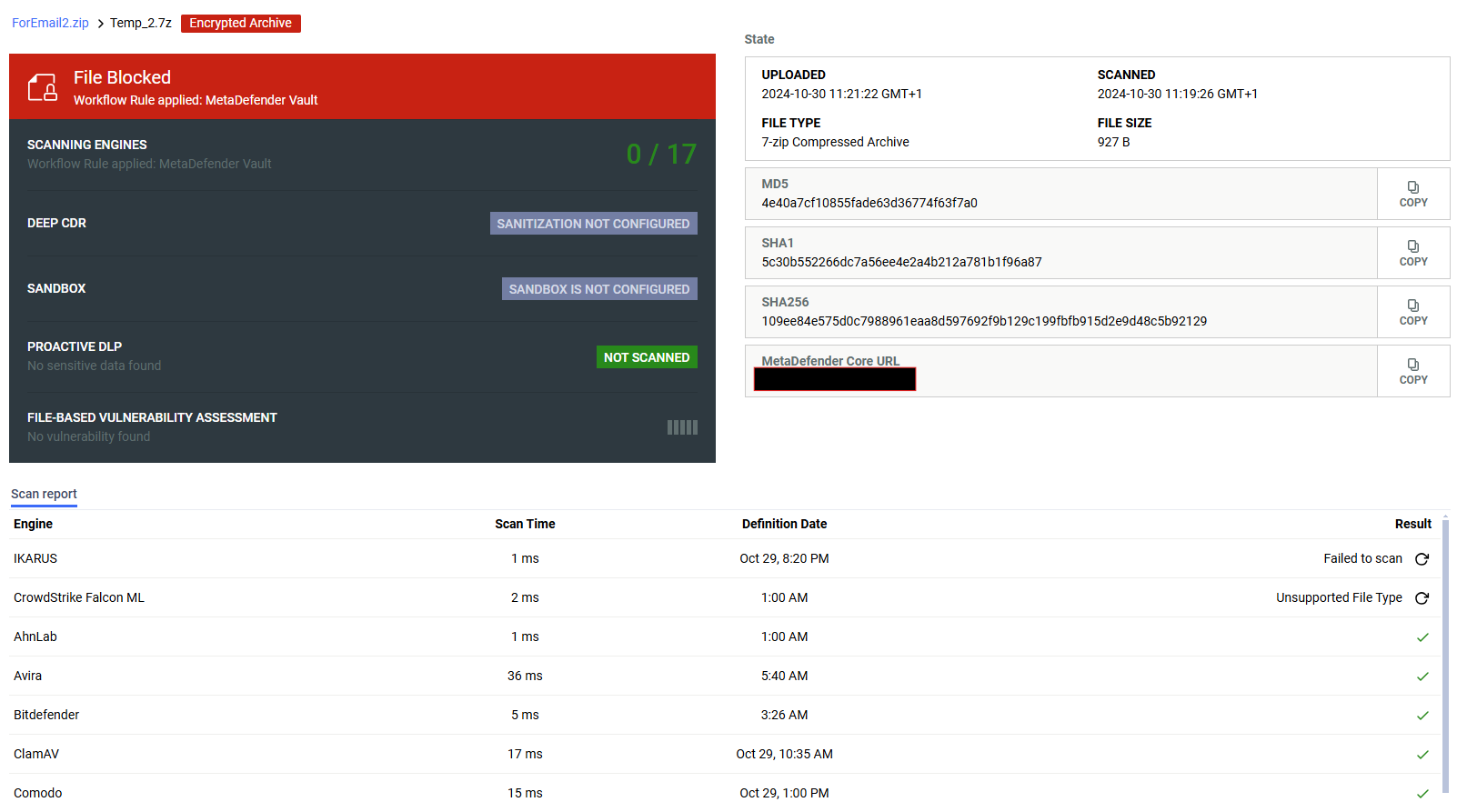Click the Definition Date column header

pyautogui.click(x=784, y=524)
